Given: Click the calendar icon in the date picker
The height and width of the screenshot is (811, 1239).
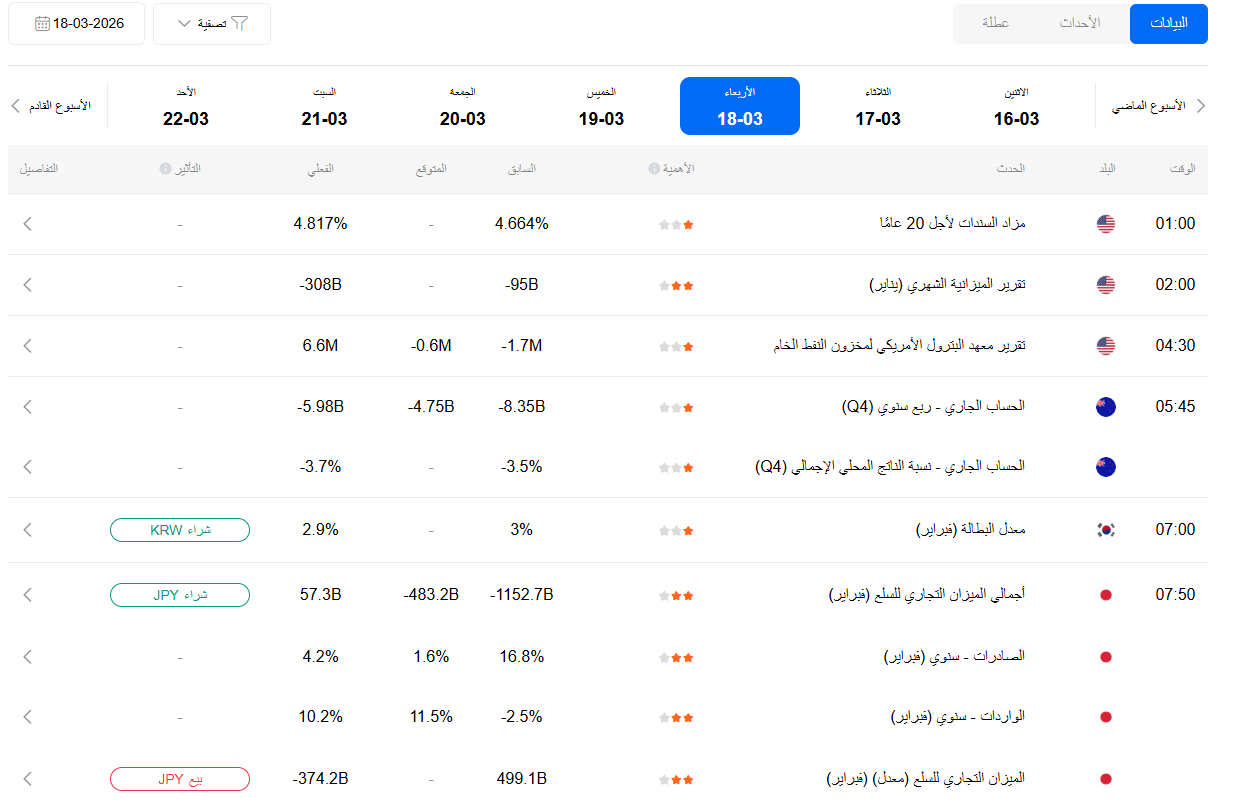Looking at the screenshot, I should point(42,23).
